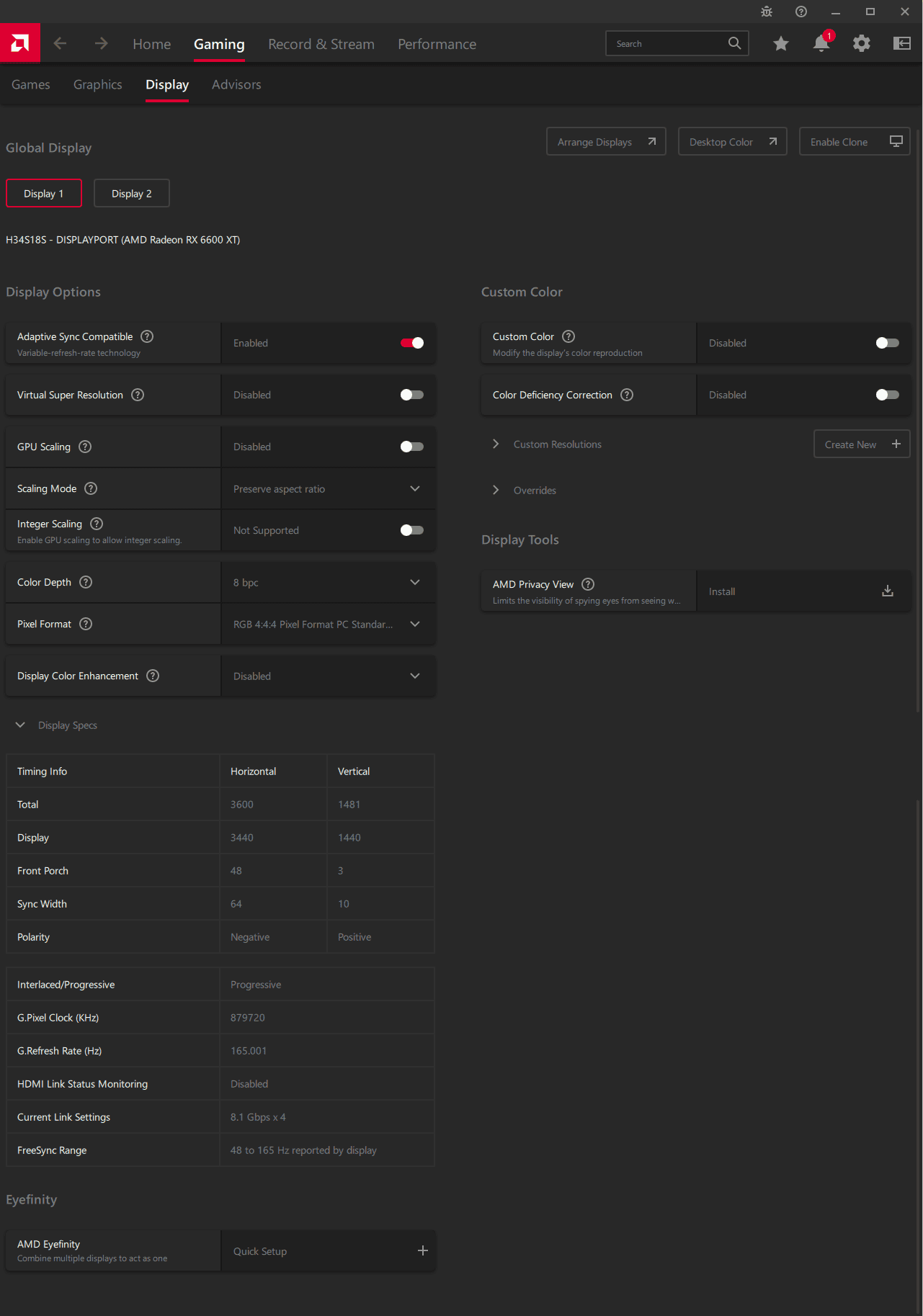Click the AMD Privacy View download icon

(x=887, y=591)
